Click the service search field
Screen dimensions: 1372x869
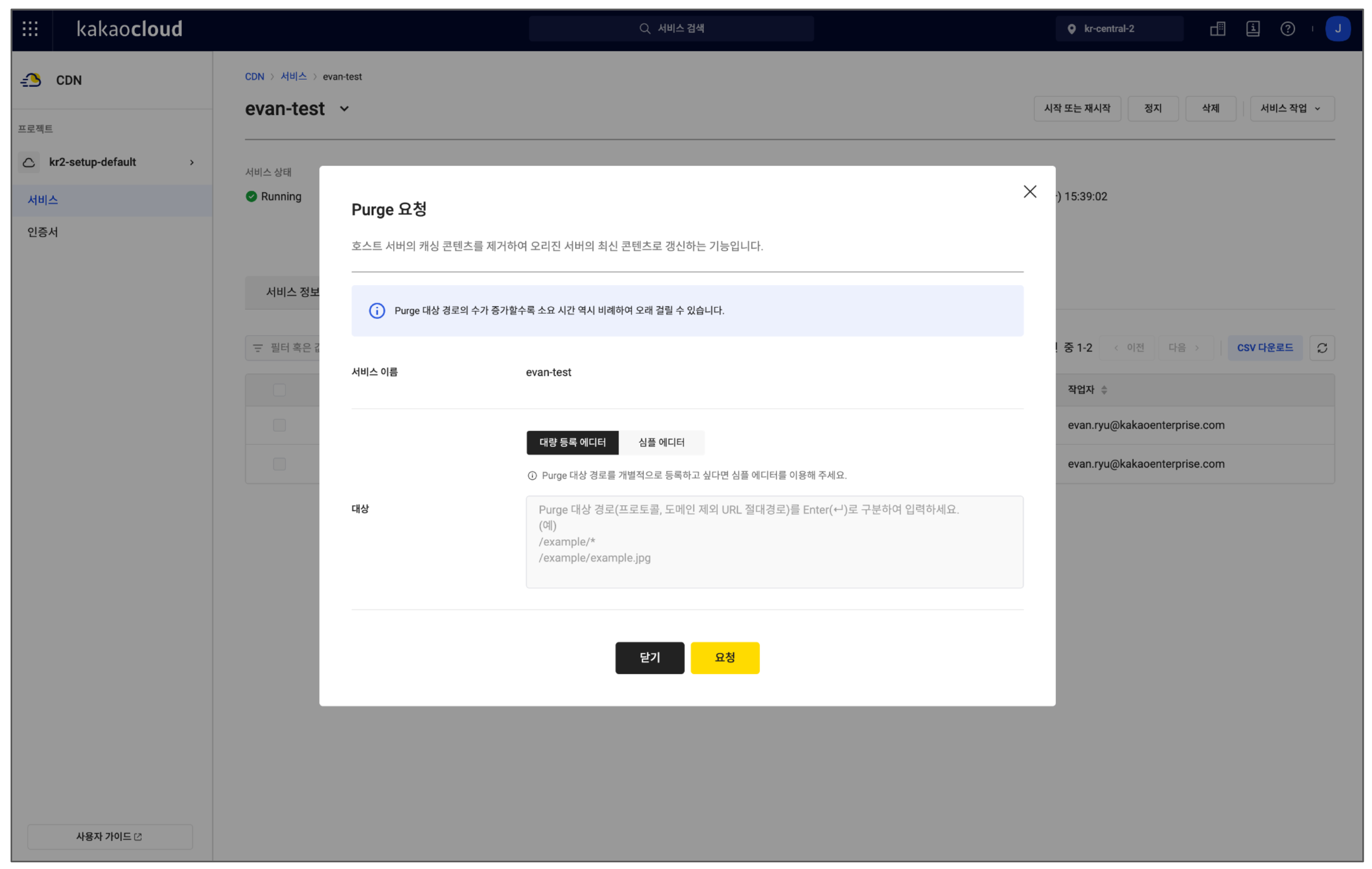[670, 29]
